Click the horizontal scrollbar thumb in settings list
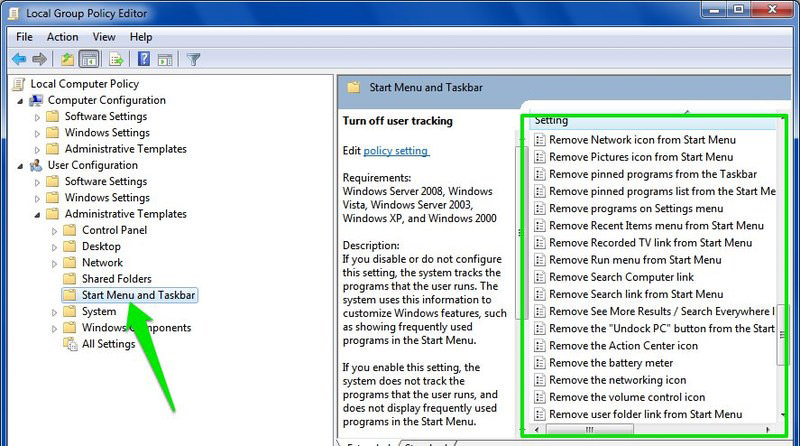800x446 pixels. [x=590, y=430]
